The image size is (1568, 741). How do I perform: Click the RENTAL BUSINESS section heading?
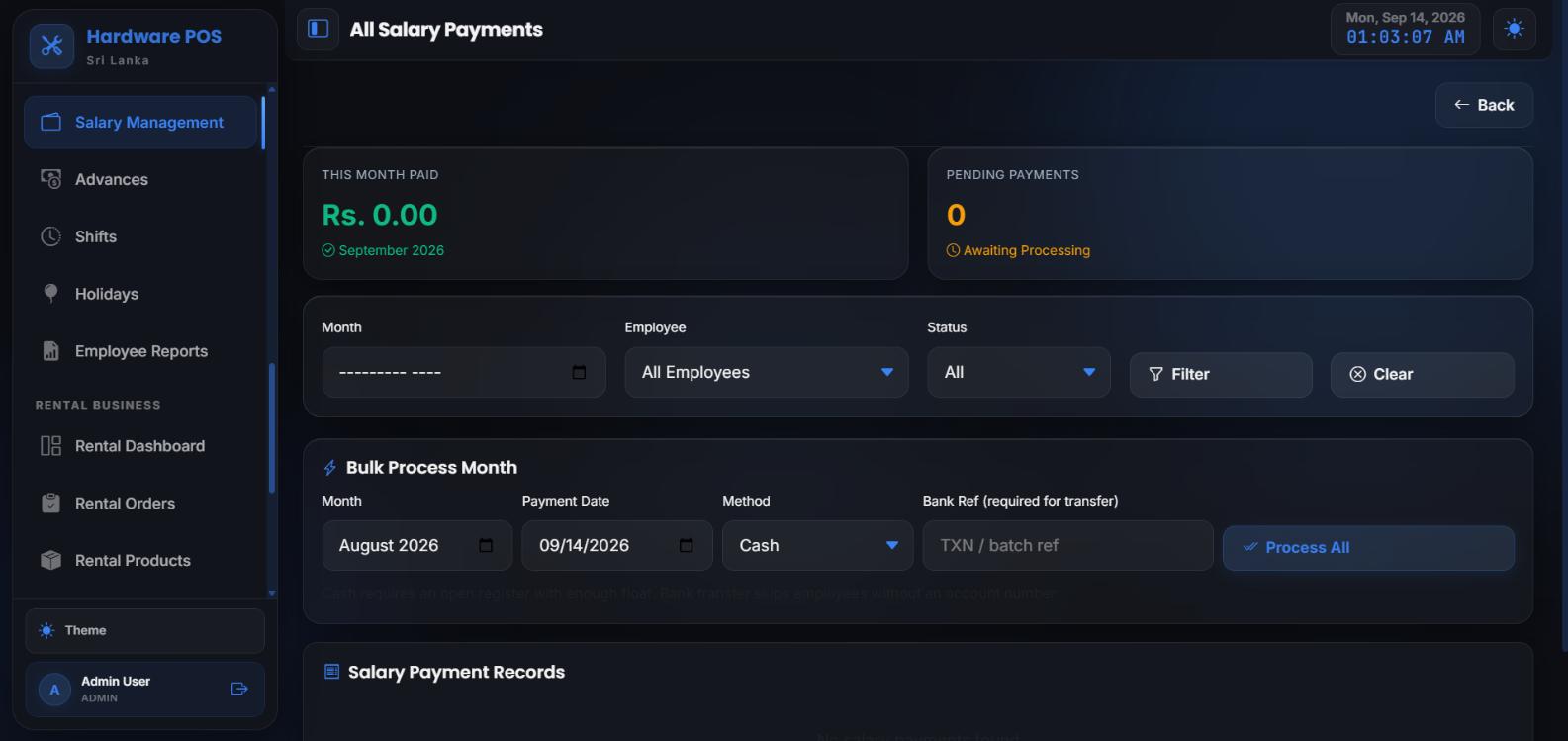pos(98,405)
